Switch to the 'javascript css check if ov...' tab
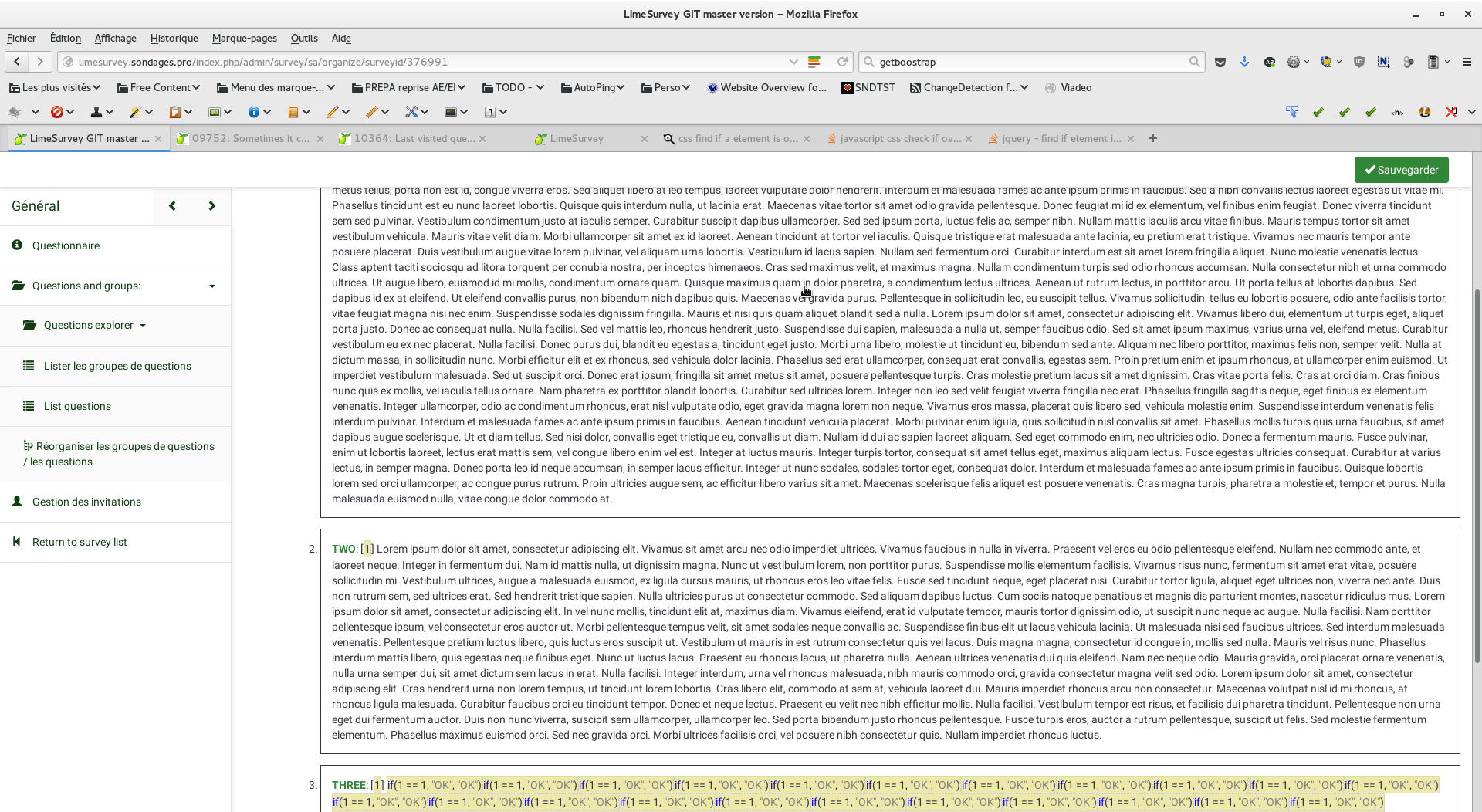 click(898, 139)
